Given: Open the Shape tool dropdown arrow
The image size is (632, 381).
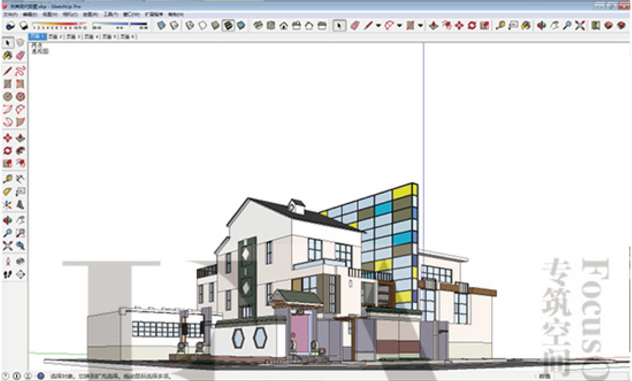Looking at the screenshot, I should pyautogui.click(x=420, y=26).
